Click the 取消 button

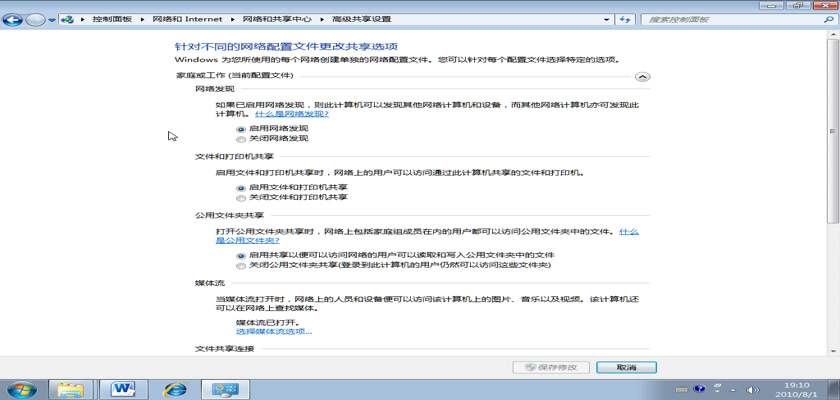click(x=626, y=367)
